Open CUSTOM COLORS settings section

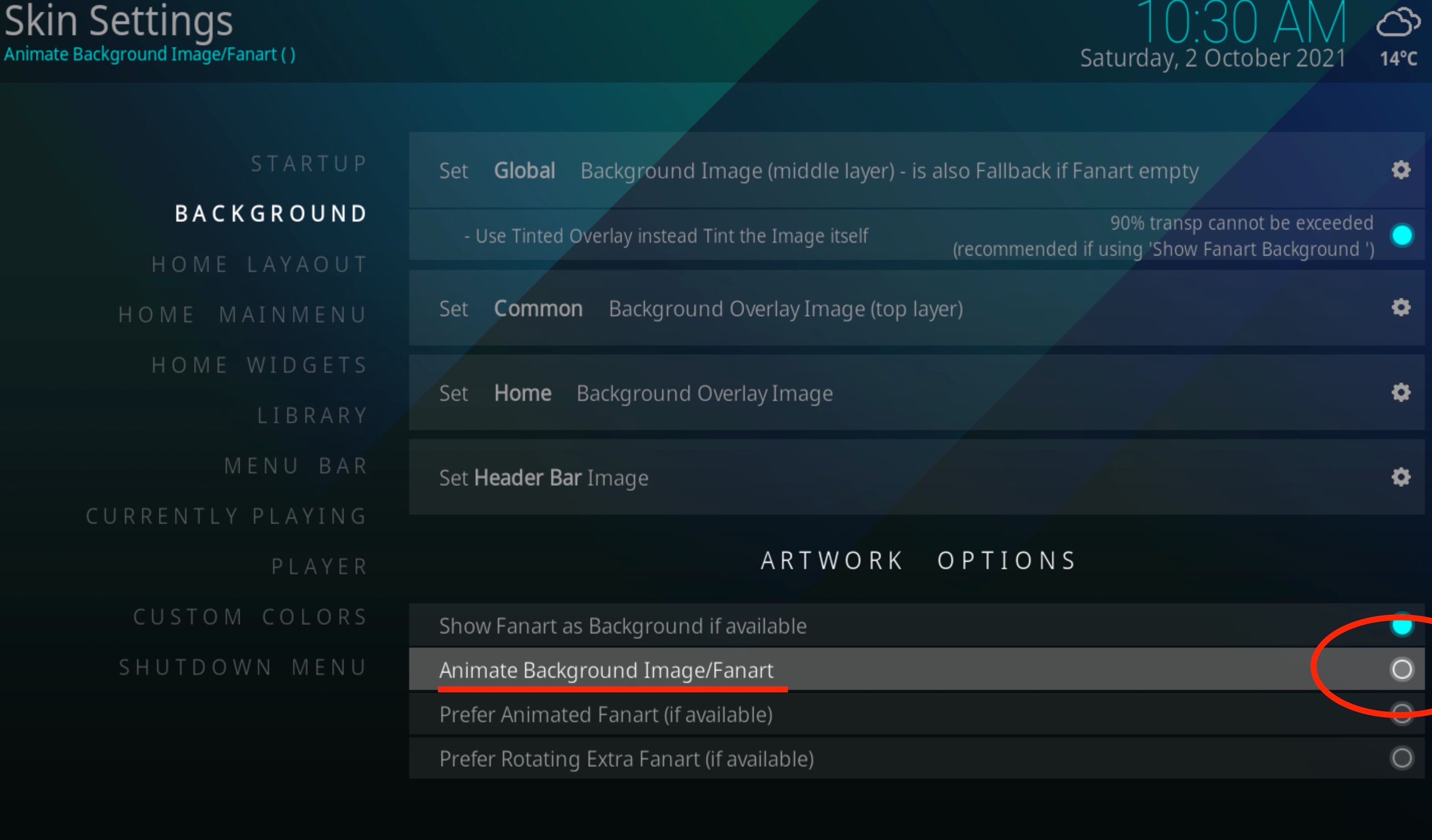(250, 617)
